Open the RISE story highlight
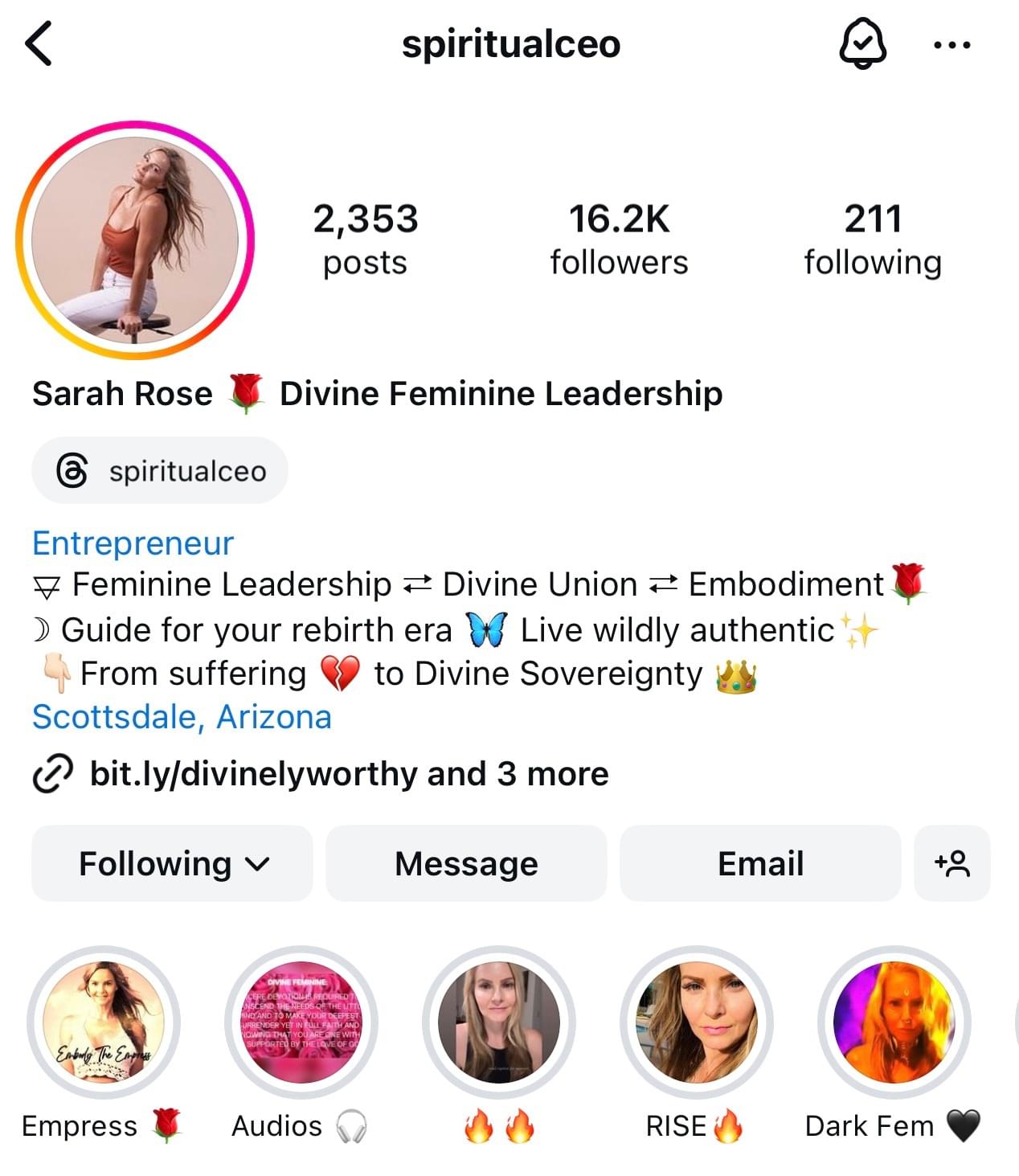The image size is (1019, 1176). (x=697, y=1022)
